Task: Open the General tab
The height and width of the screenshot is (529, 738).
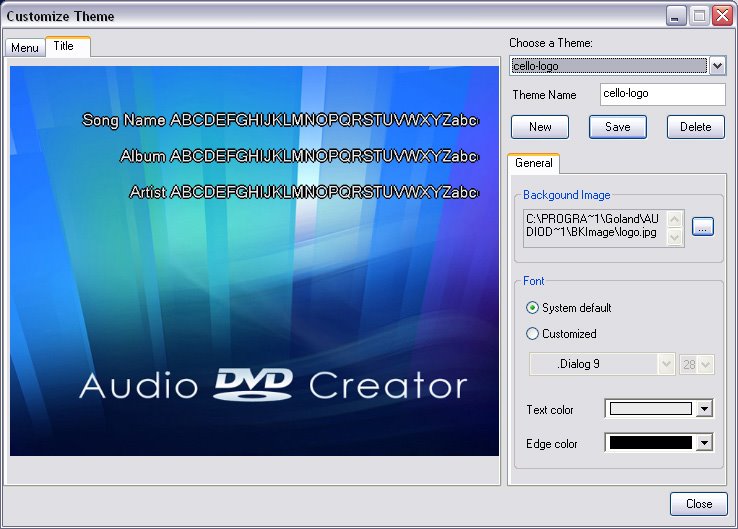Action: point(533,163)
